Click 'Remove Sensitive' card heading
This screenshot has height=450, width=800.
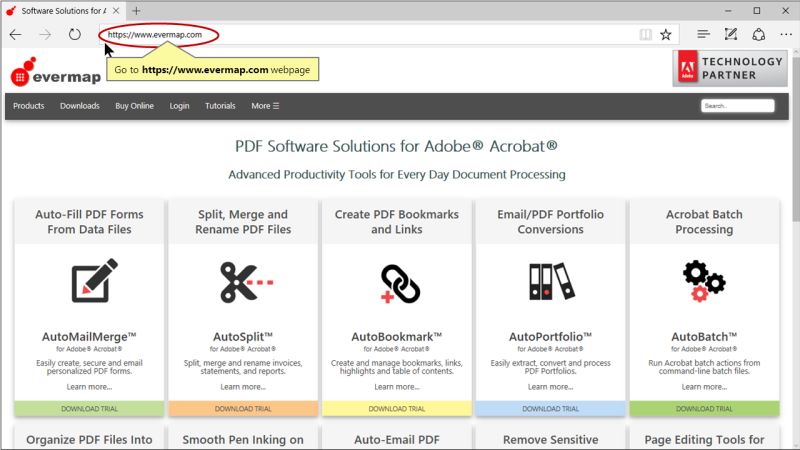(550, 440)
